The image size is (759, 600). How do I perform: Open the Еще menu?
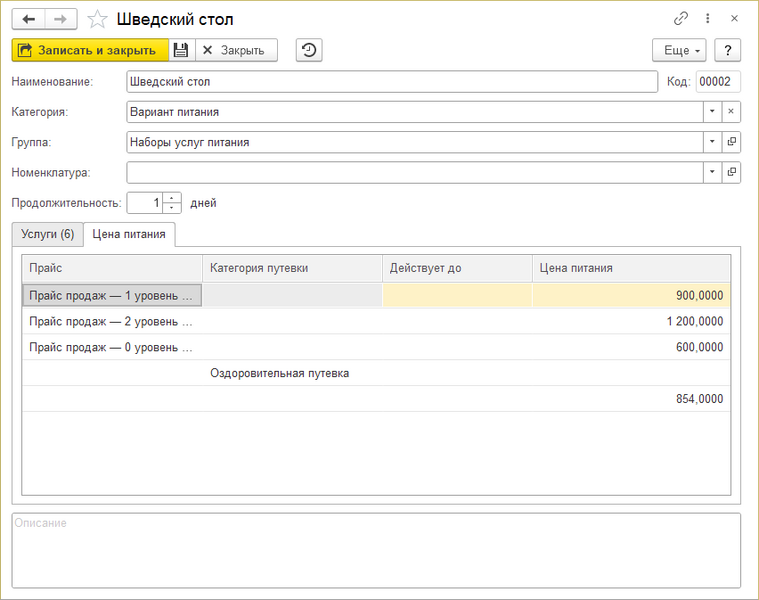point(679,50)
